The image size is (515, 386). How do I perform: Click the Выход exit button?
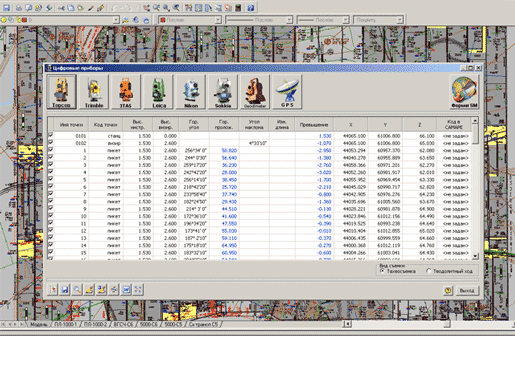click(467, 290)
